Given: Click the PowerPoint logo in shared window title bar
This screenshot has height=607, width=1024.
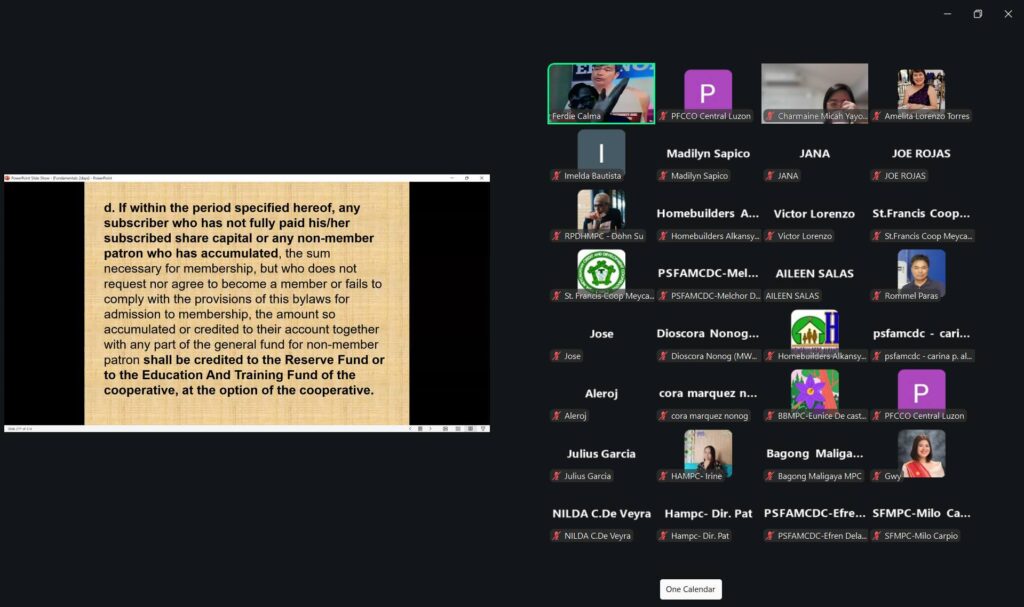Looking at the screenshot, I should [9, 178].
